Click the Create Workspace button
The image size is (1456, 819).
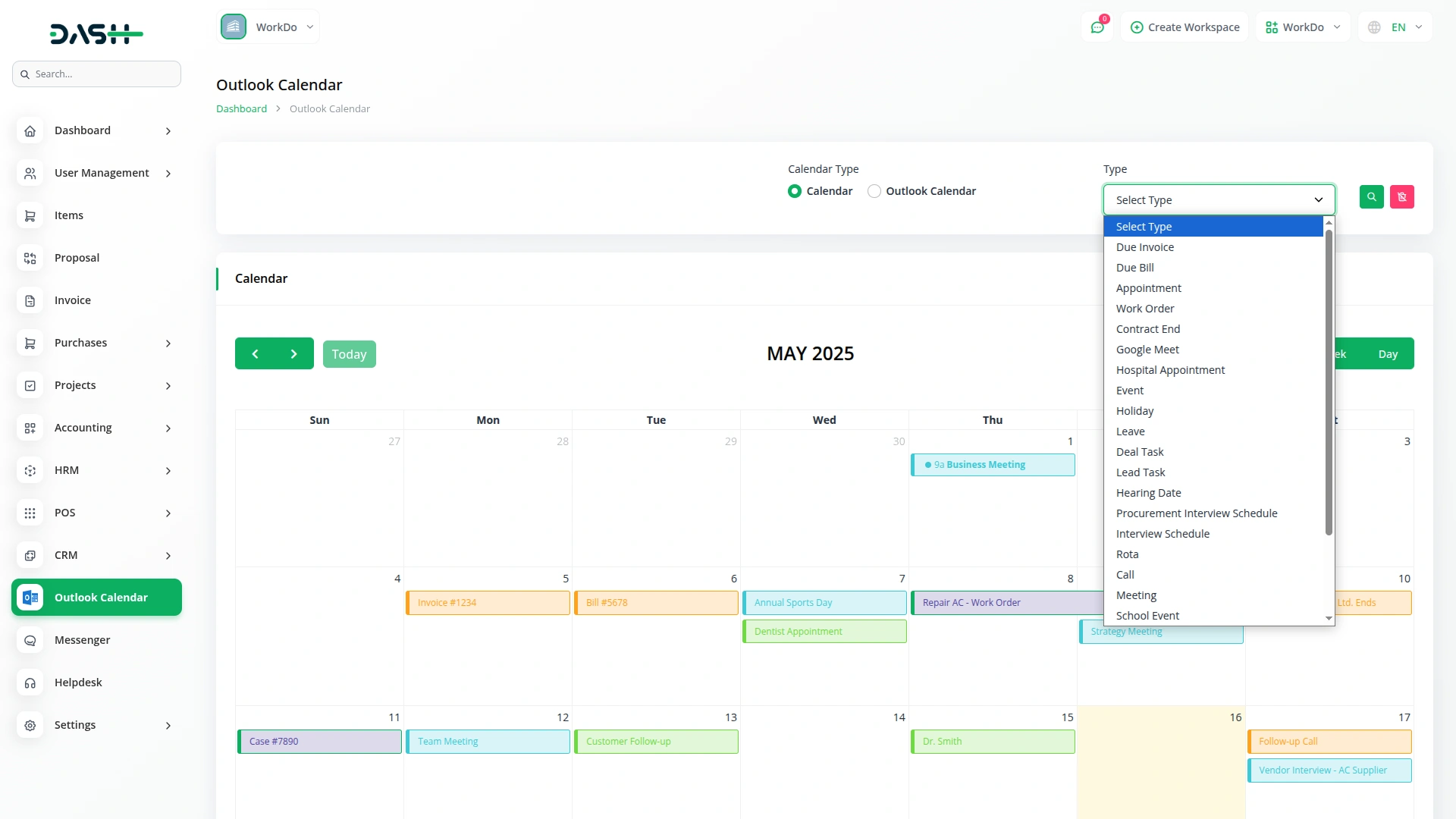point(1185,27)
